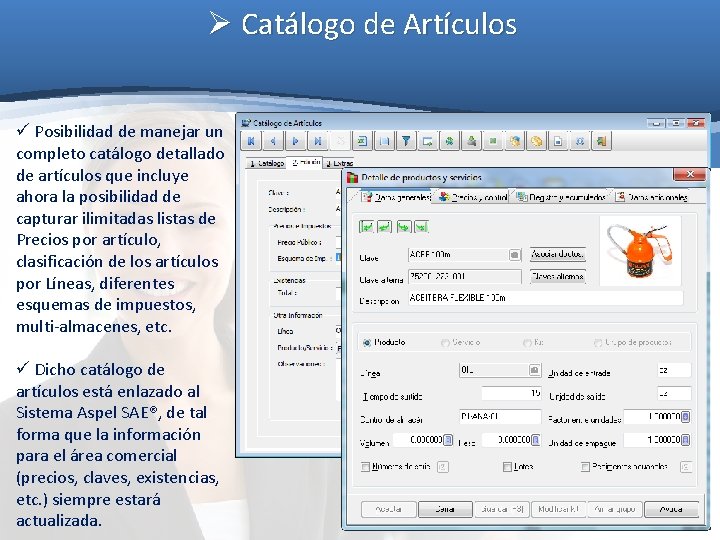Go to previous record in Catálogo toolbar

pos(274,141)
